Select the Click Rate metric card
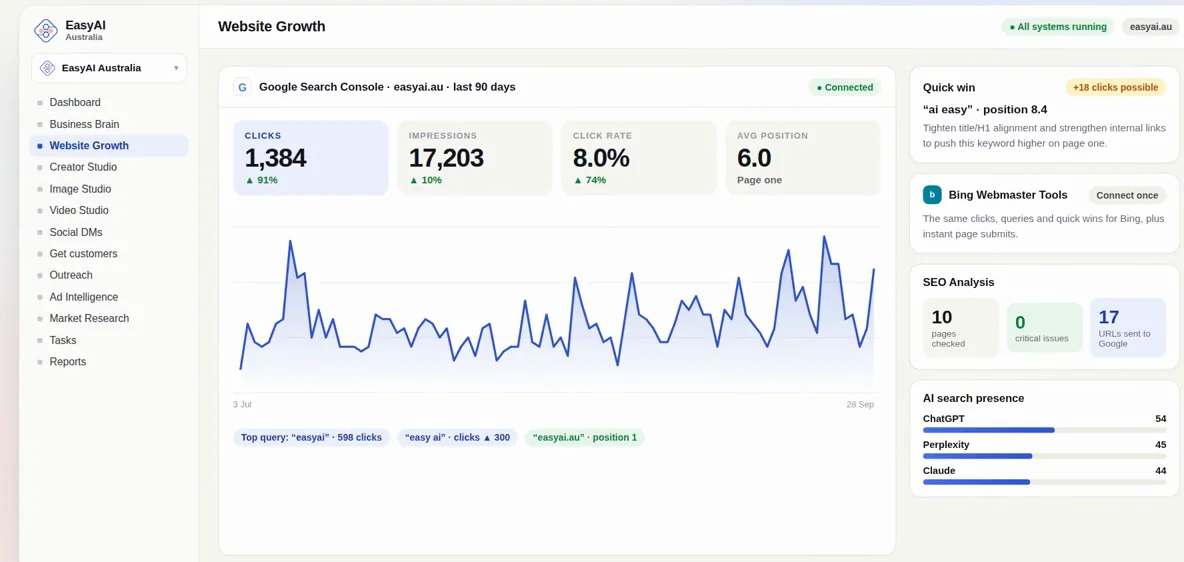Viewport: 1184px width, 562px height. tap(639, 158)
